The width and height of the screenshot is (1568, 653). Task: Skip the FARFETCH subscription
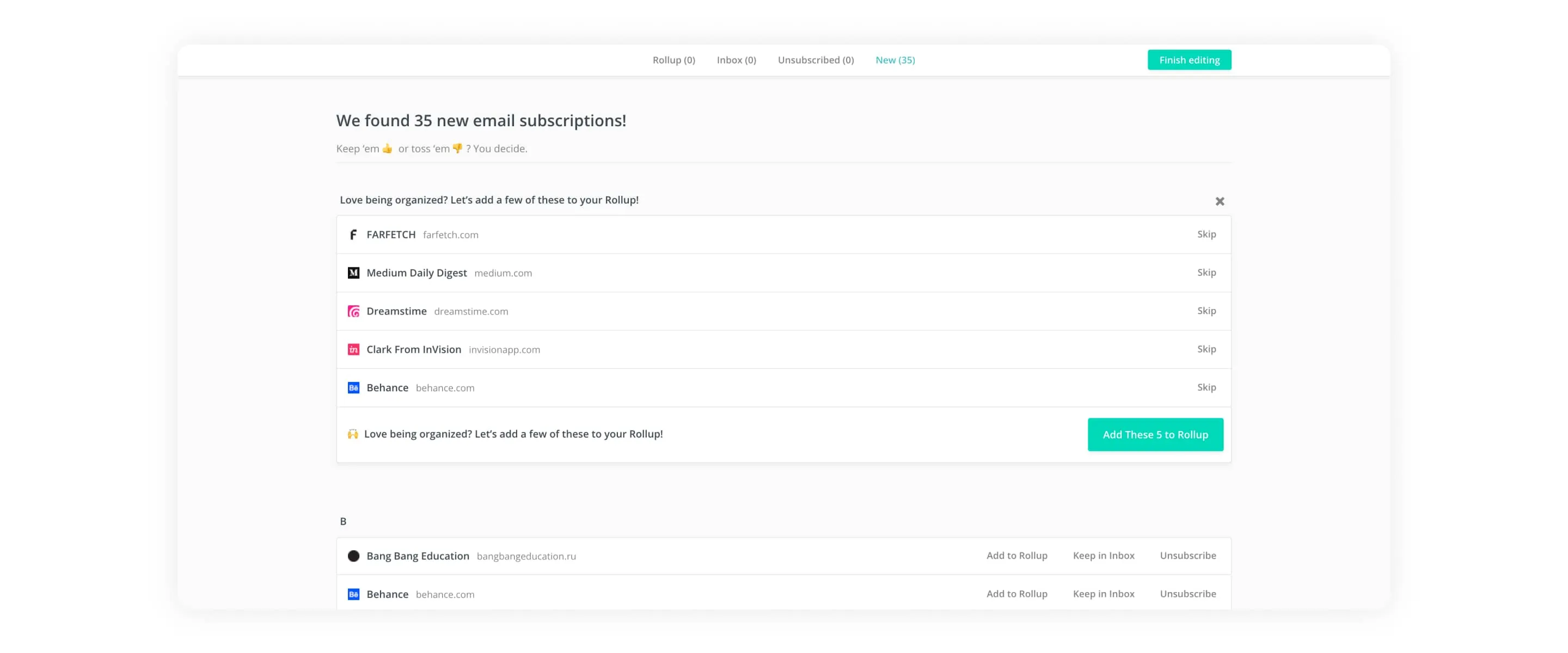click(1206, 235)
